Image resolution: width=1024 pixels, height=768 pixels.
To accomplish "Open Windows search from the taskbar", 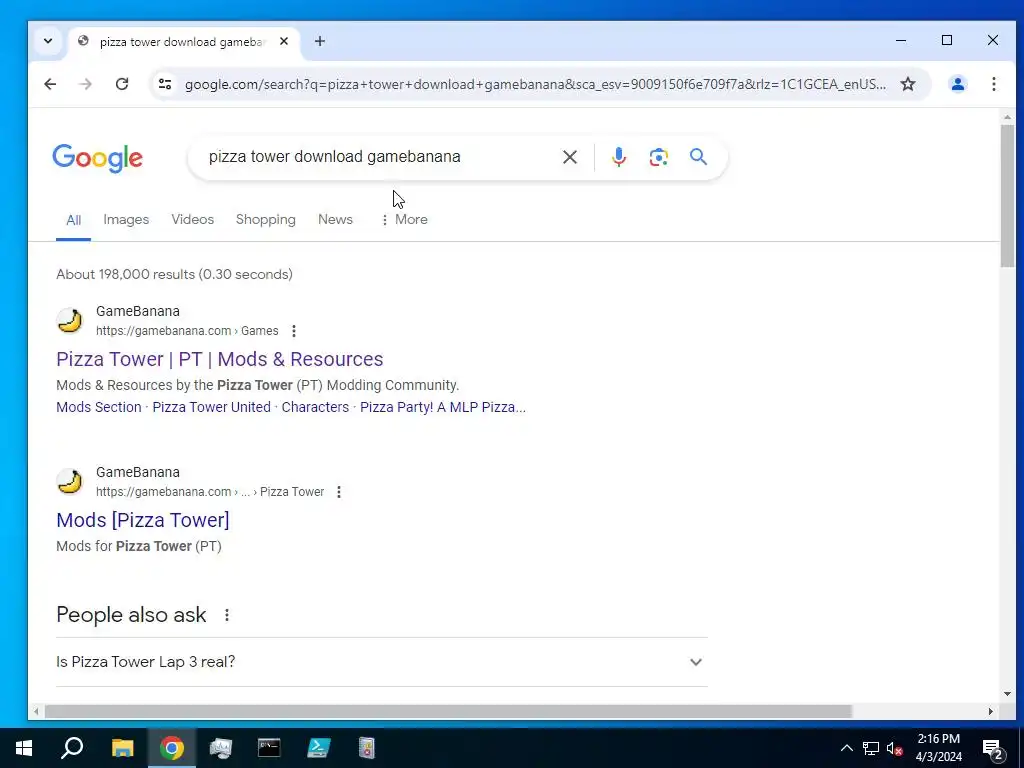I will tap(72, 748).
